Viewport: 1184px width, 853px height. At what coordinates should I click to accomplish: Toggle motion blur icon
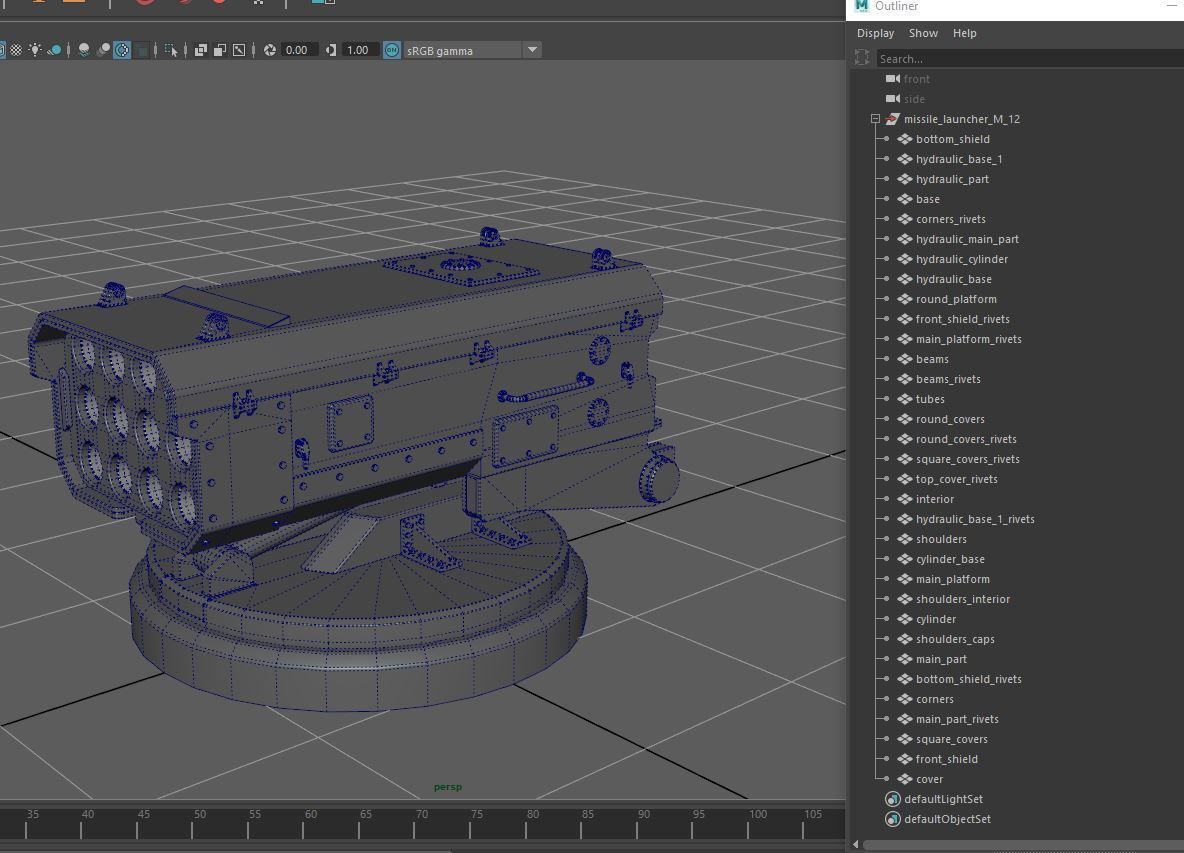103,50
